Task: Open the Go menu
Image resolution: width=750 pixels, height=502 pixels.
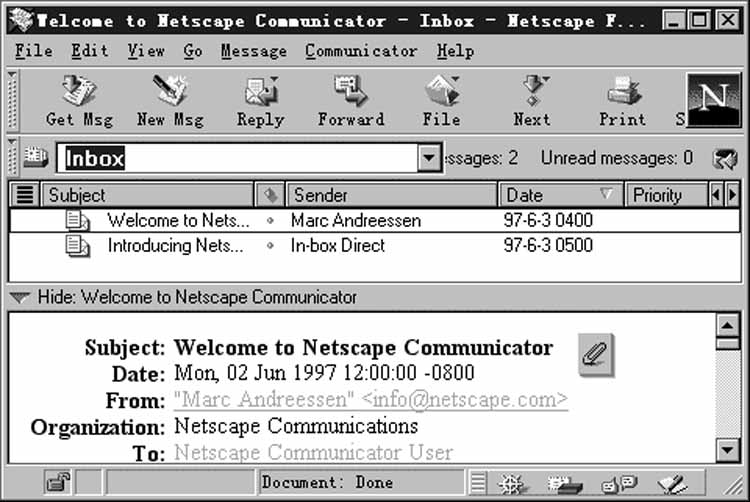Action: (x=193, y=51)
